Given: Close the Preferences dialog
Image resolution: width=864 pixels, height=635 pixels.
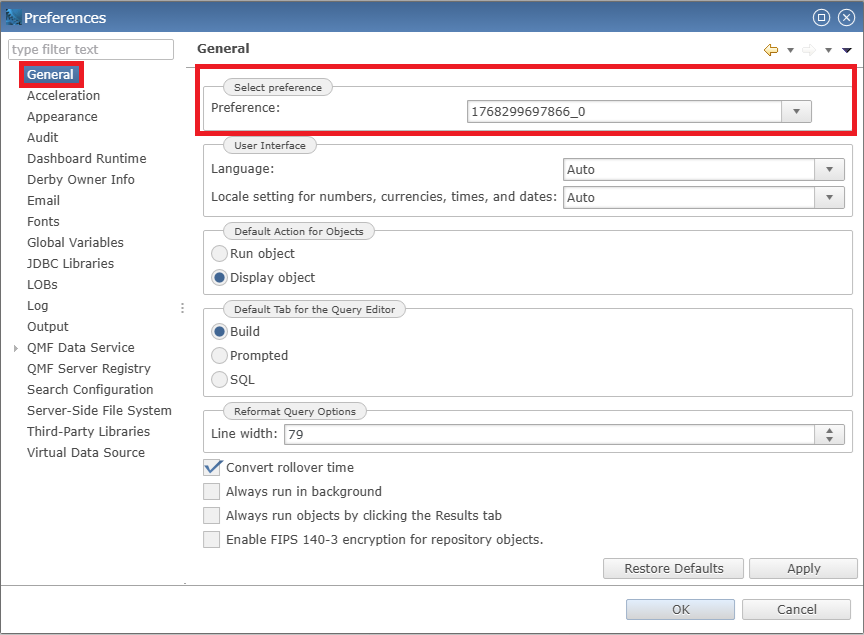Looking at the screenshot, I should [846, 18].
